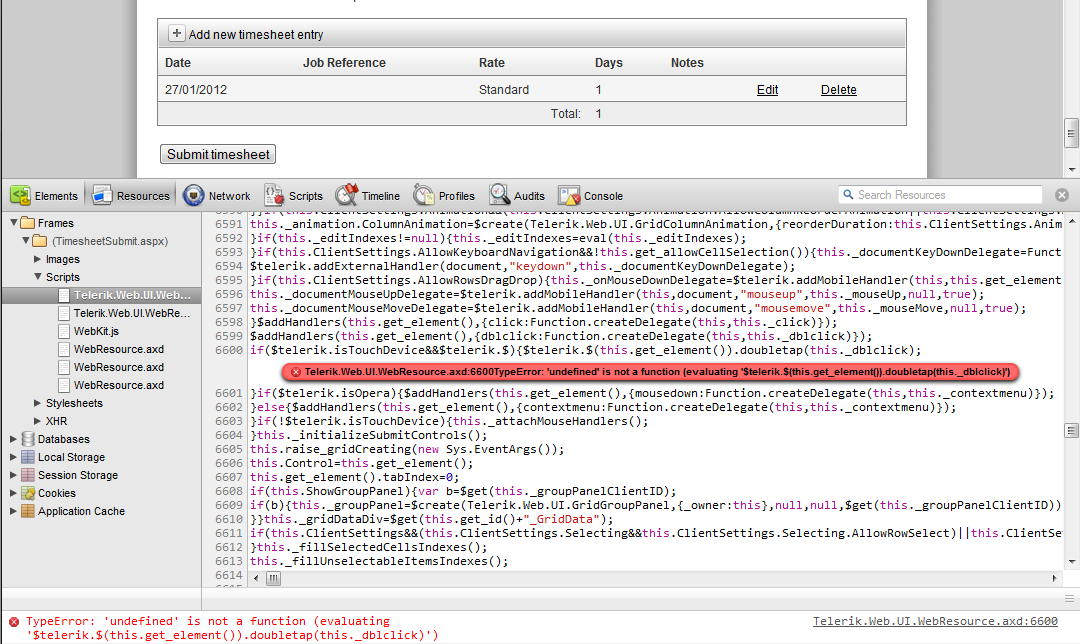The height and width of the screenshot is (644, 1080).
Task: Expand the Local Storage node
Action: point(13,457)
